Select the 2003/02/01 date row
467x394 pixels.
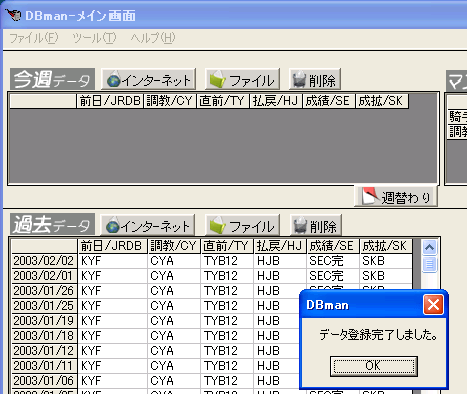point(44,276)
